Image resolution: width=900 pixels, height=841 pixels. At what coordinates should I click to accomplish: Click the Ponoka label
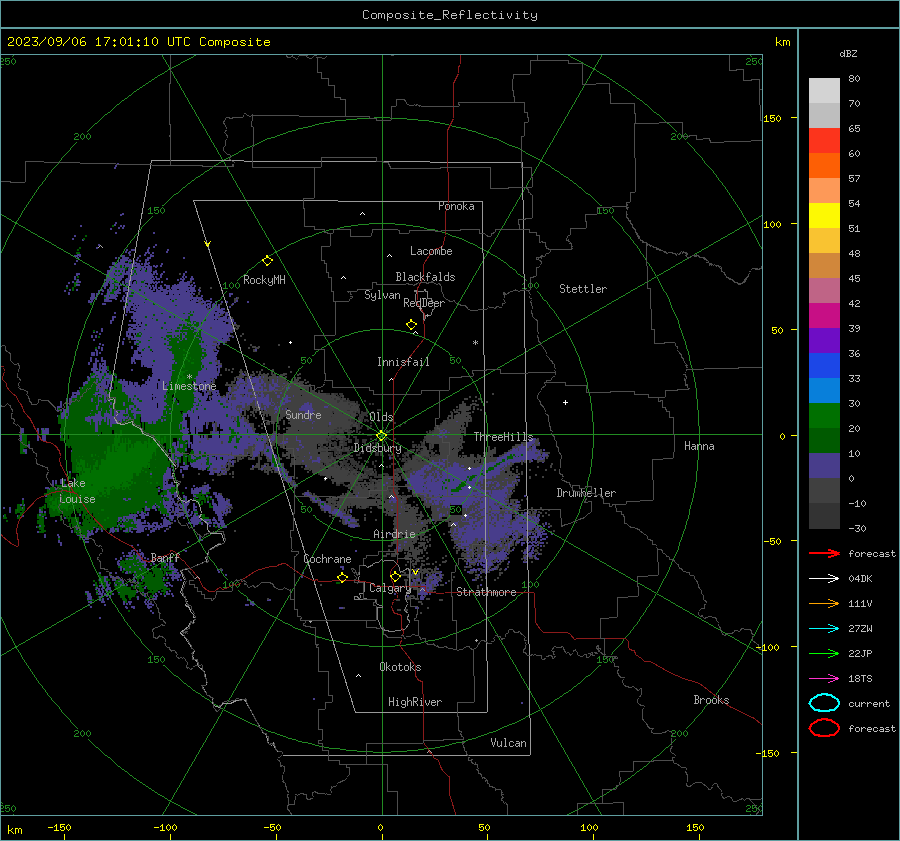point(456,206)
